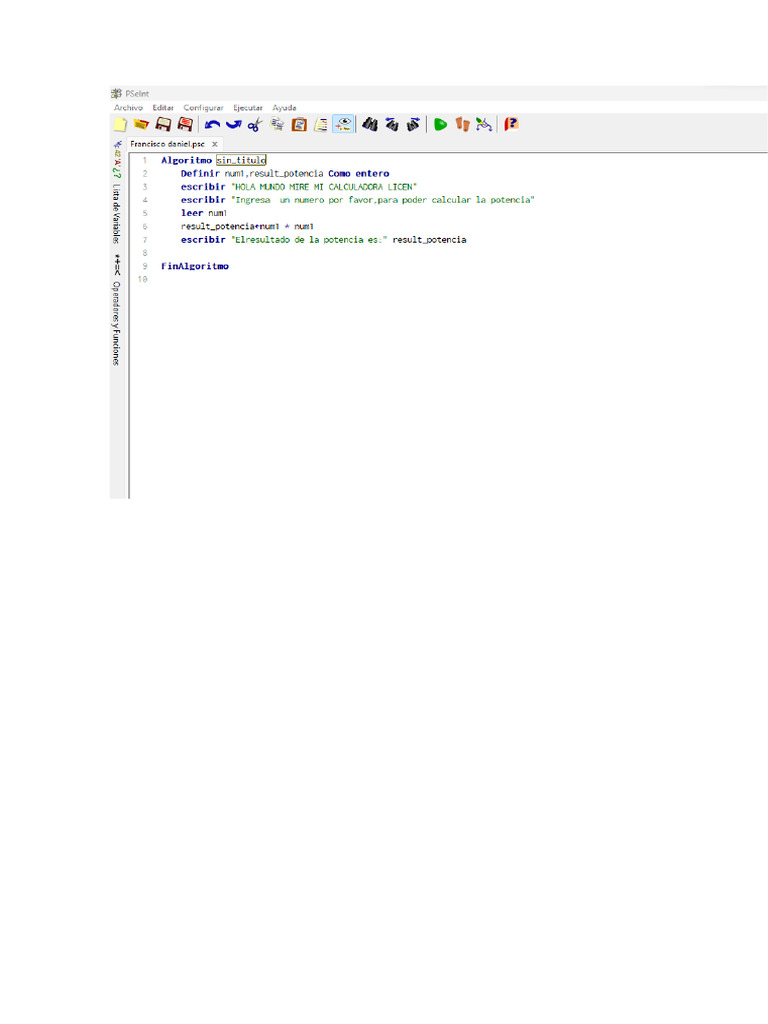Open the Ejecutar menu
The height and width of the screenshot is (1024, 768).
248,108
